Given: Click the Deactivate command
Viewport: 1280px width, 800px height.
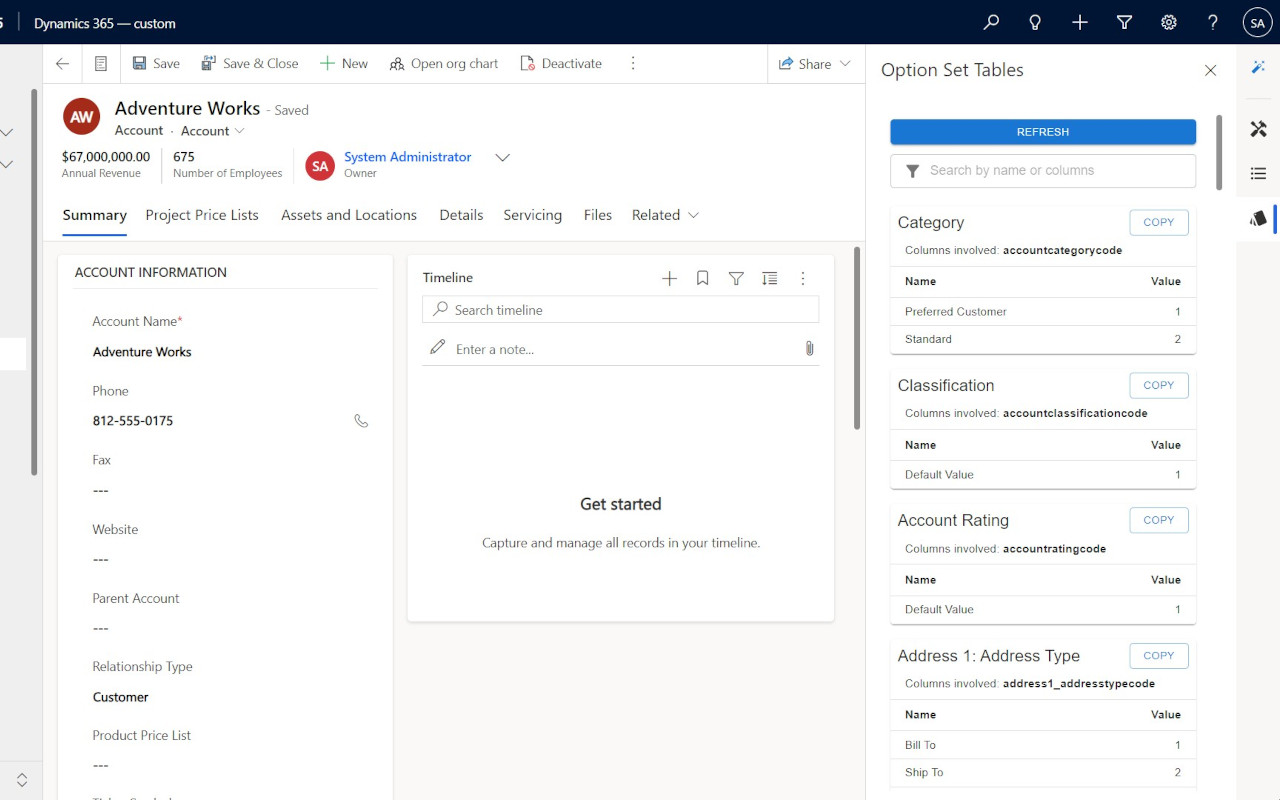Looking at the screenshot, I should pos(561,63).
